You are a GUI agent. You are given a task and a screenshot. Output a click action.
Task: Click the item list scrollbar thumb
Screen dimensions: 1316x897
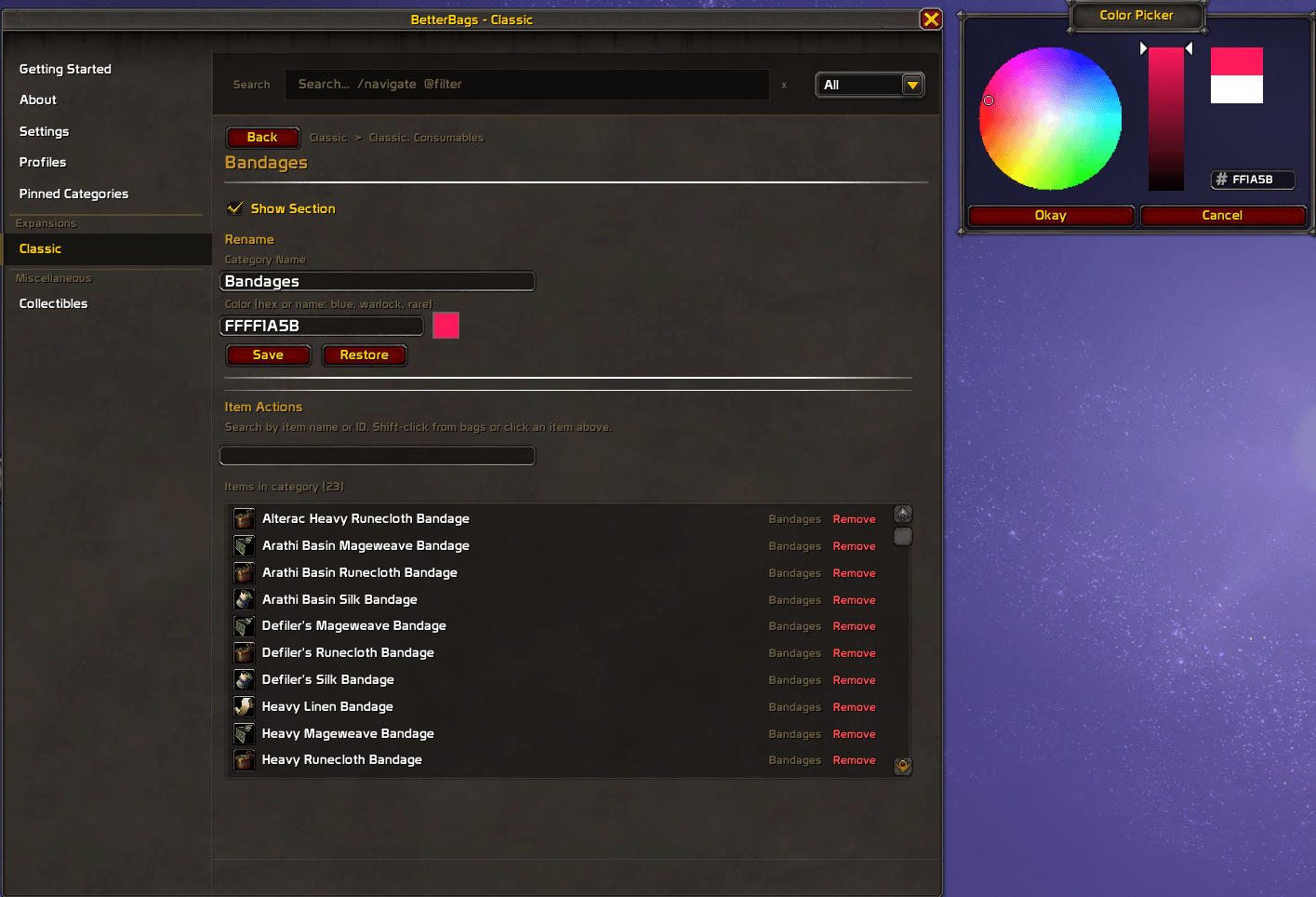coord(903,536)
